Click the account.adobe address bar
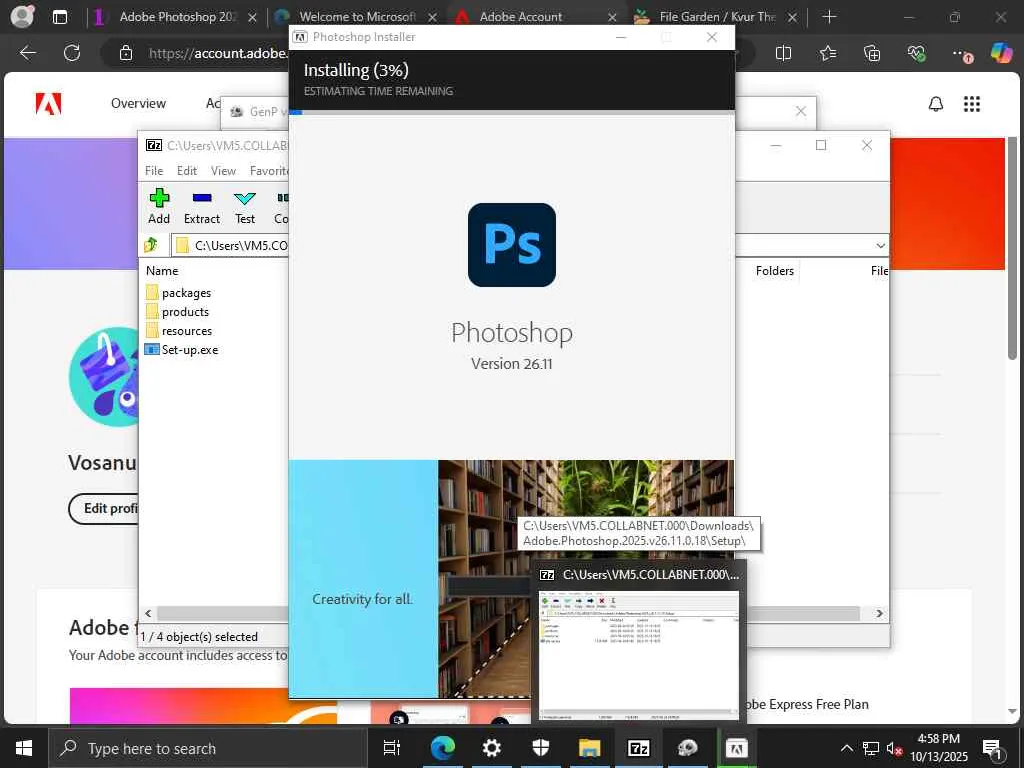Image resolution: width=1024 pixels, height=768 pixels. [x=217, y=53]
